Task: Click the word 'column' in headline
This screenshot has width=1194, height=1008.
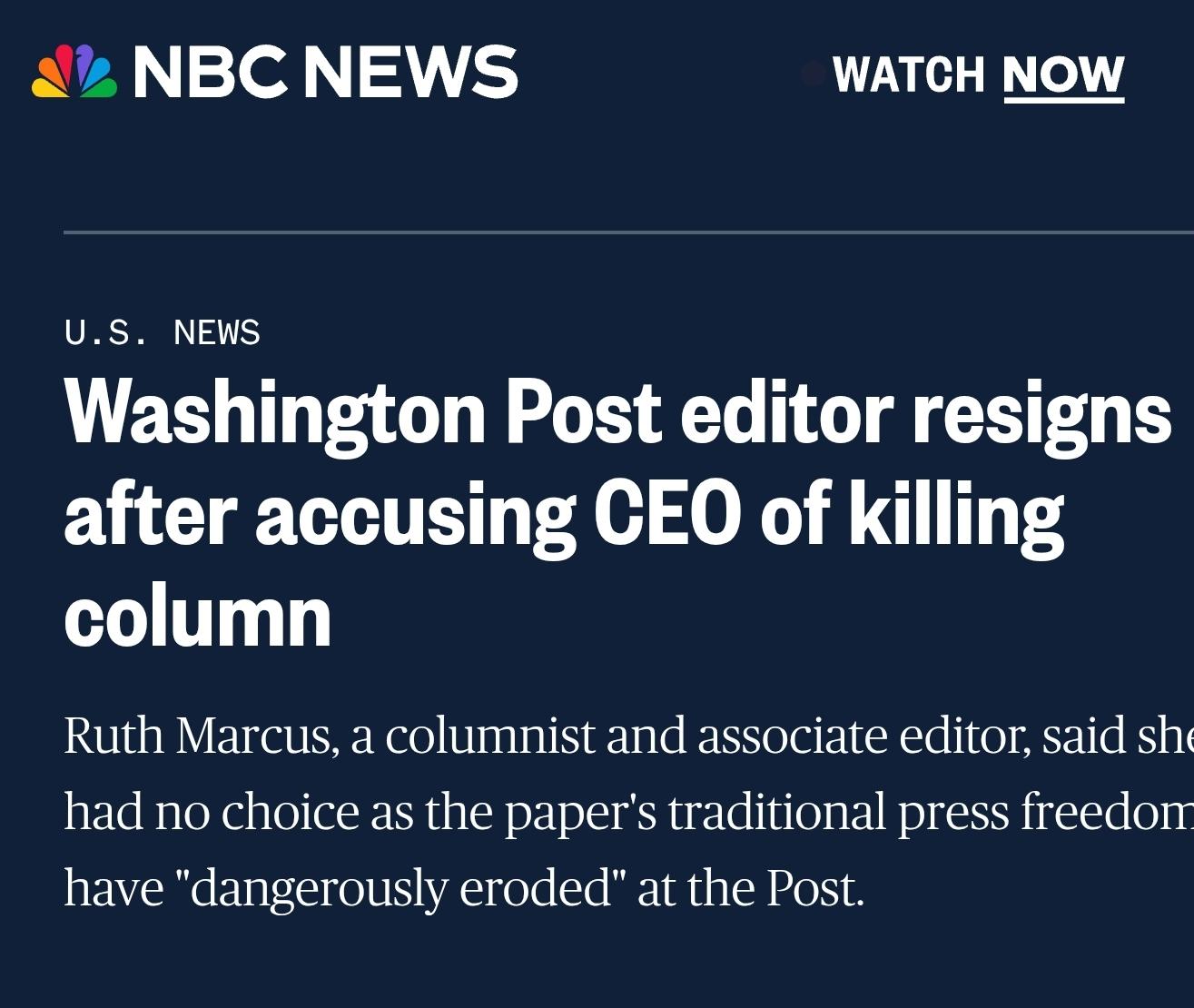Action: click(x=198, y=618)
